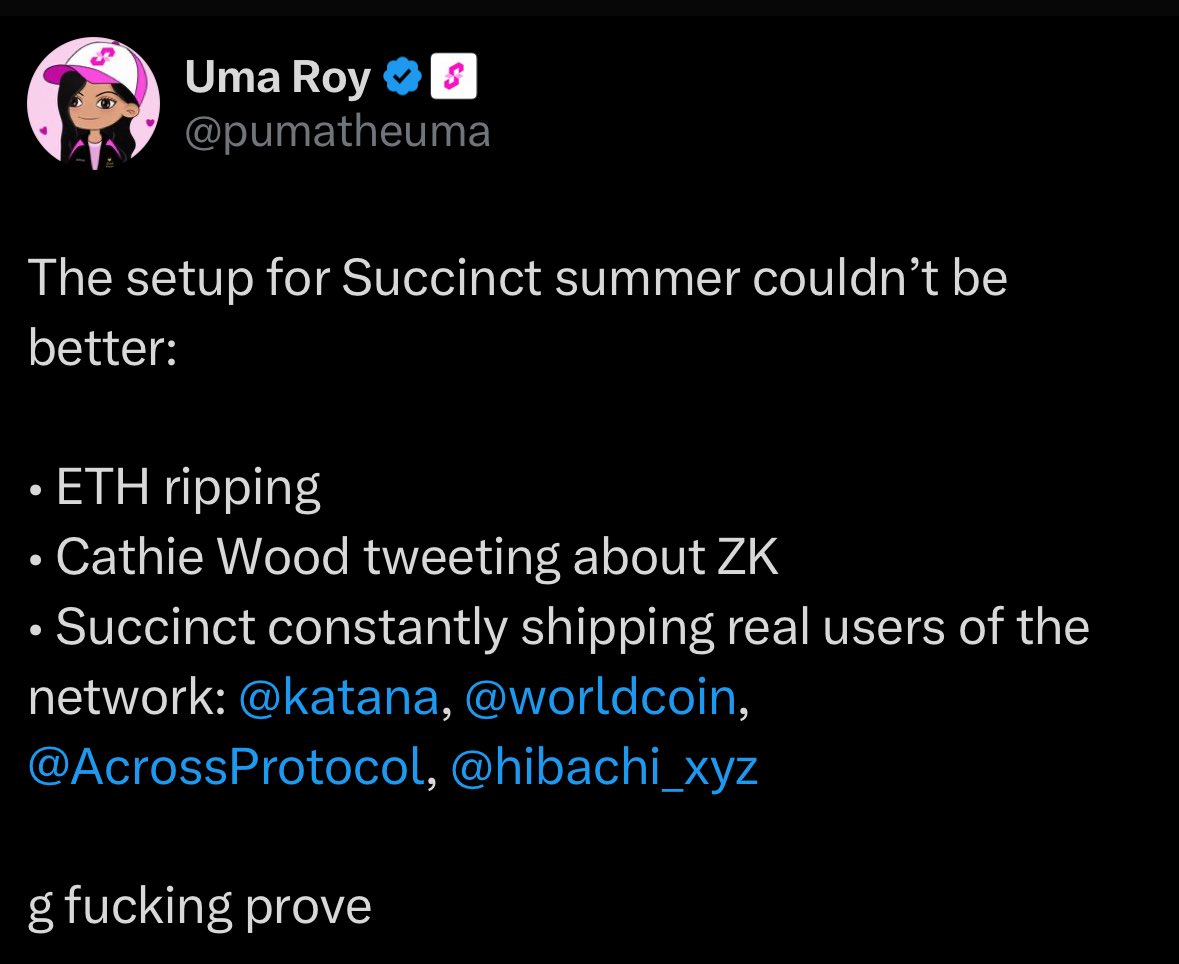Open the @worldcoin mention link
The image size is (1179, 964).
[x=601, y=697]
